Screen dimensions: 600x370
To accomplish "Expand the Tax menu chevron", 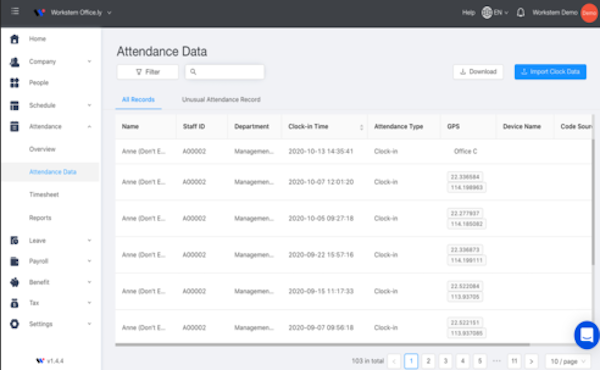I will click(89, 303).
